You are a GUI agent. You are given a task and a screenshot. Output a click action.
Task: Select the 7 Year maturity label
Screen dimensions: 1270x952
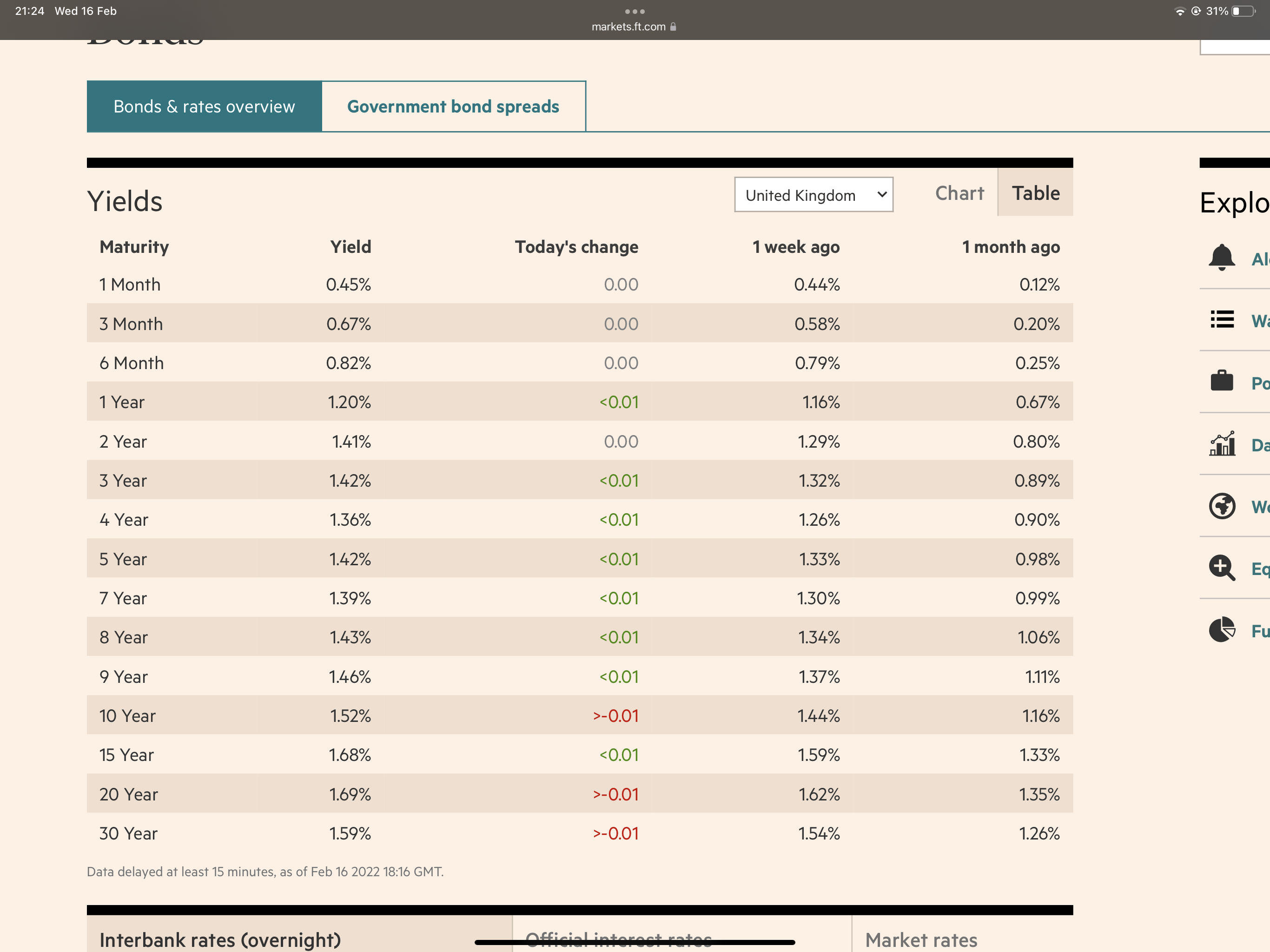point(123,598)
